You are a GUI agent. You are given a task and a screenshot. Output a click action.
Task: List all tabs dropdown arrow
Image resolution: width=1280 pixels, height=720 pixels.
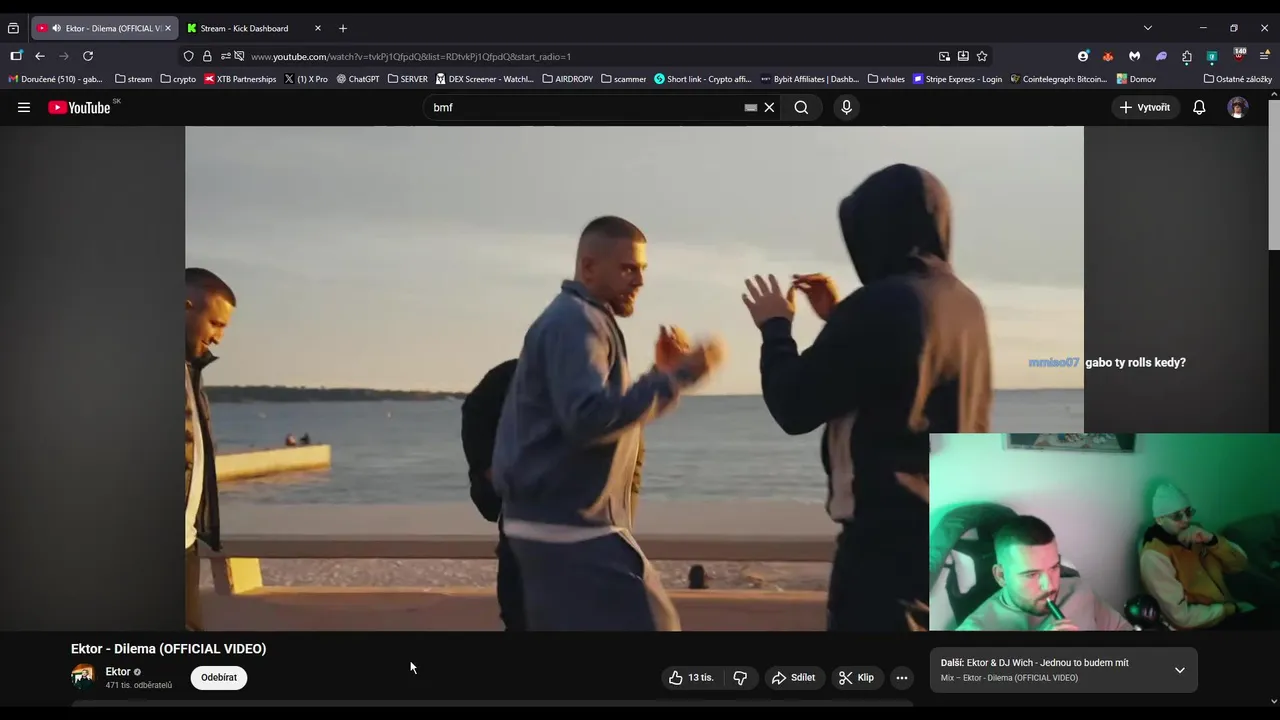(x=1148, y=28)
